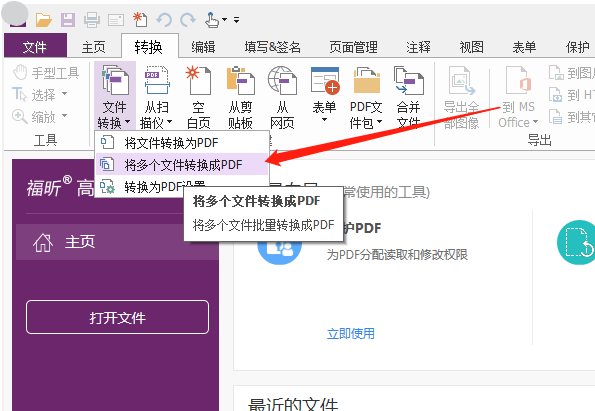The width and height of the screenshot is (595, 411).
Task: Click the 从网页 web page icon
Action: (282, 80)
